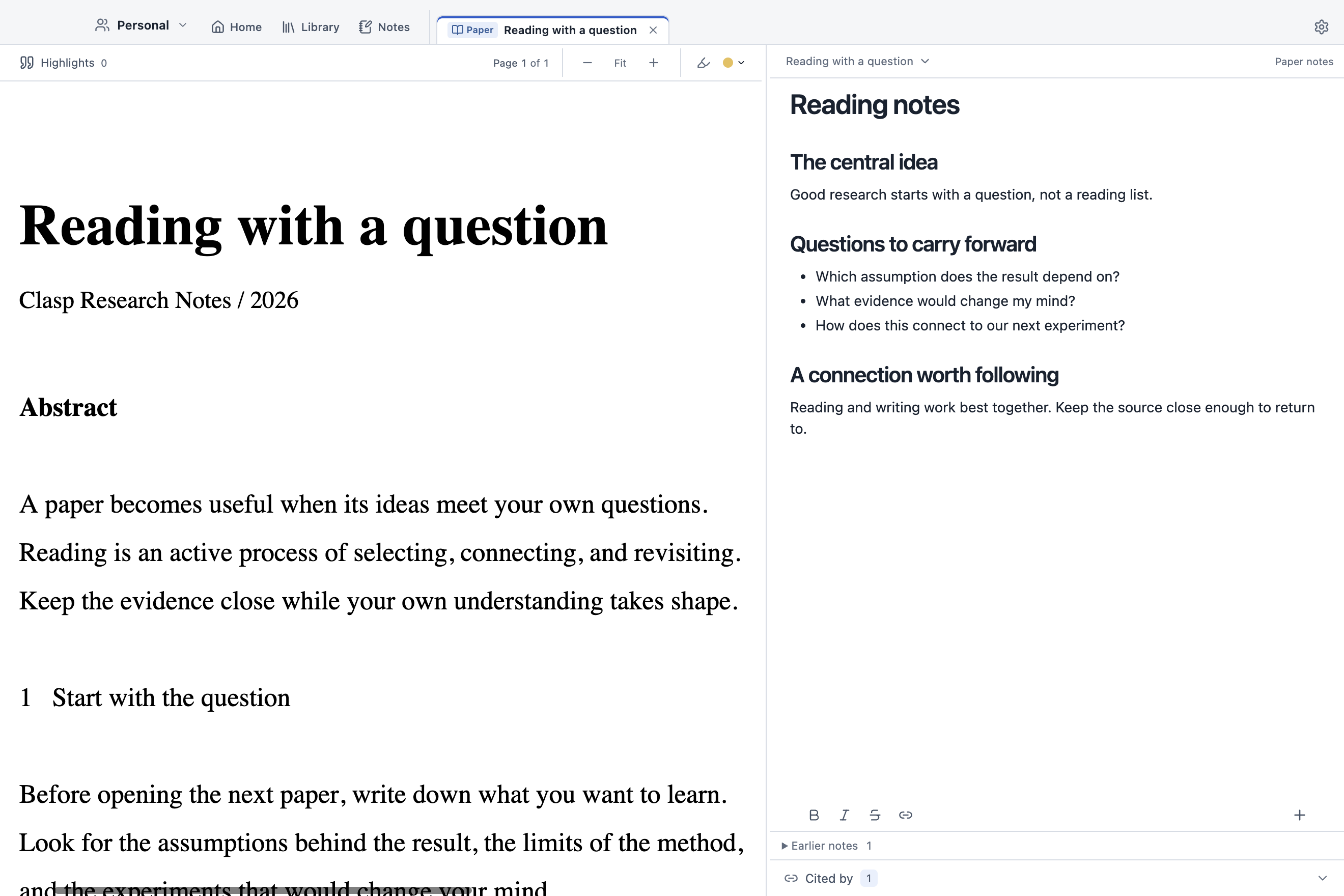Click A connection worth following heading

924,375
